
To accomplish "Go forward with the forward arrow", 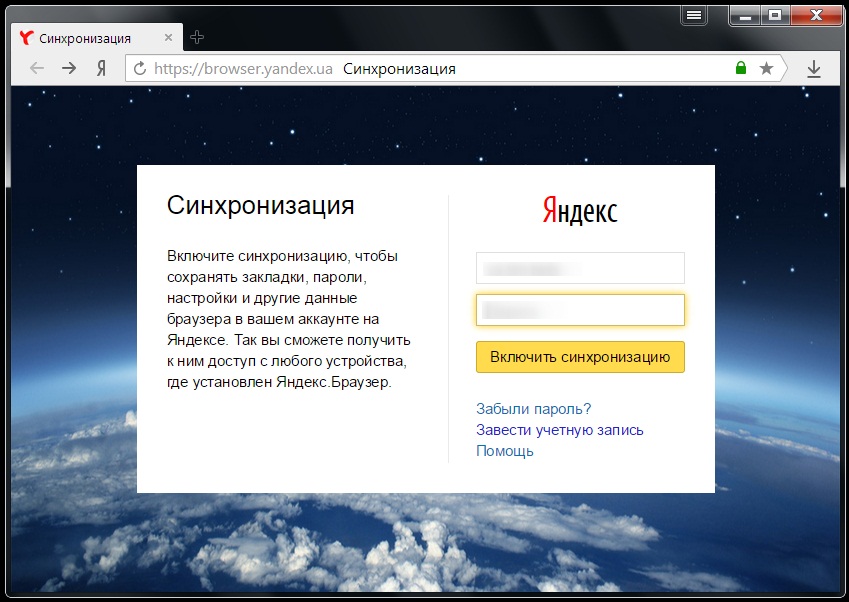I will click(69, 68).
